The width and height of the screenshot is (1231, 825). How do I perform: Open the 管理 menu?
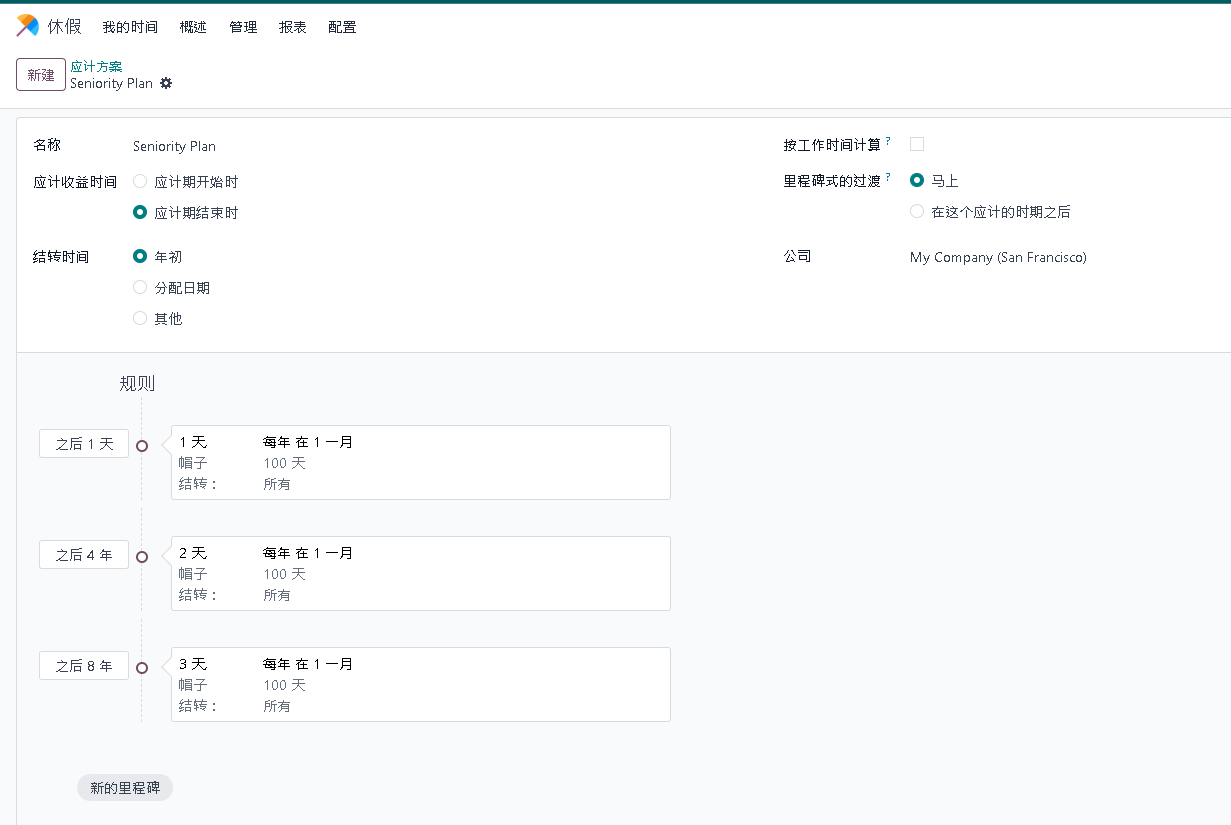(243, 27)
